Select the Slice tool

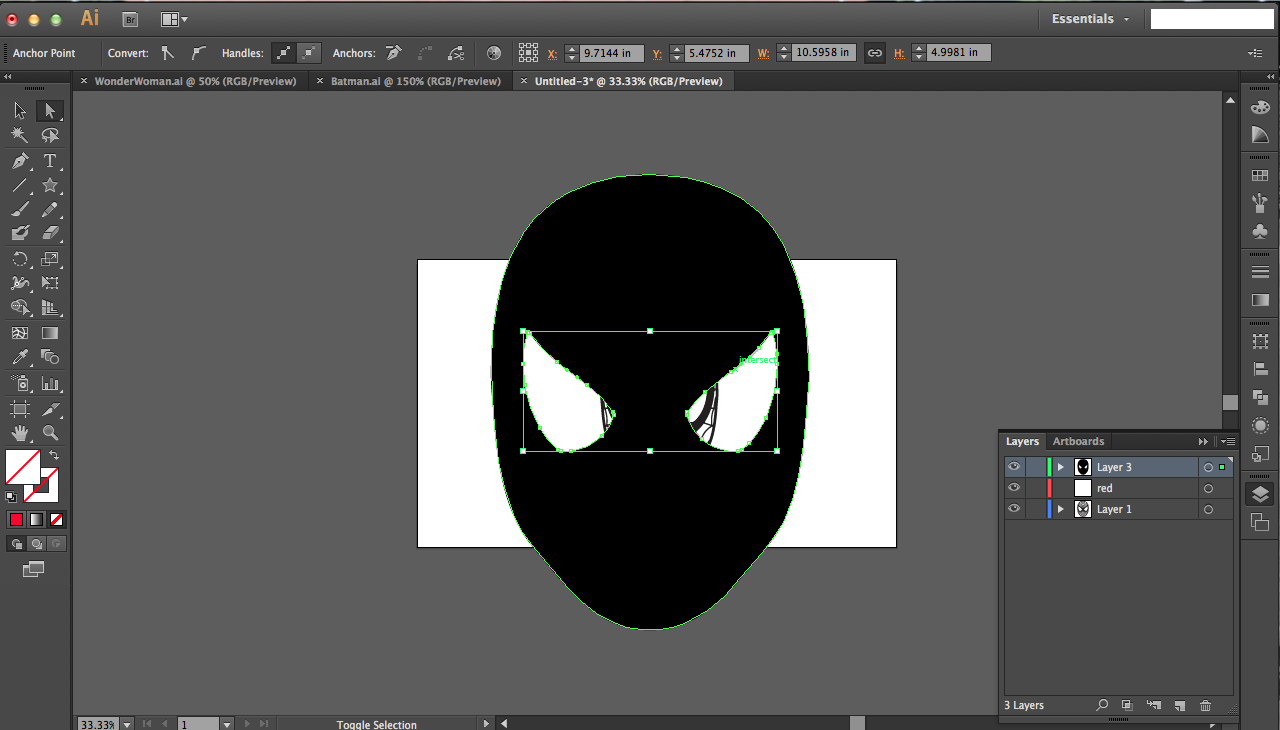tap(49, 409)
